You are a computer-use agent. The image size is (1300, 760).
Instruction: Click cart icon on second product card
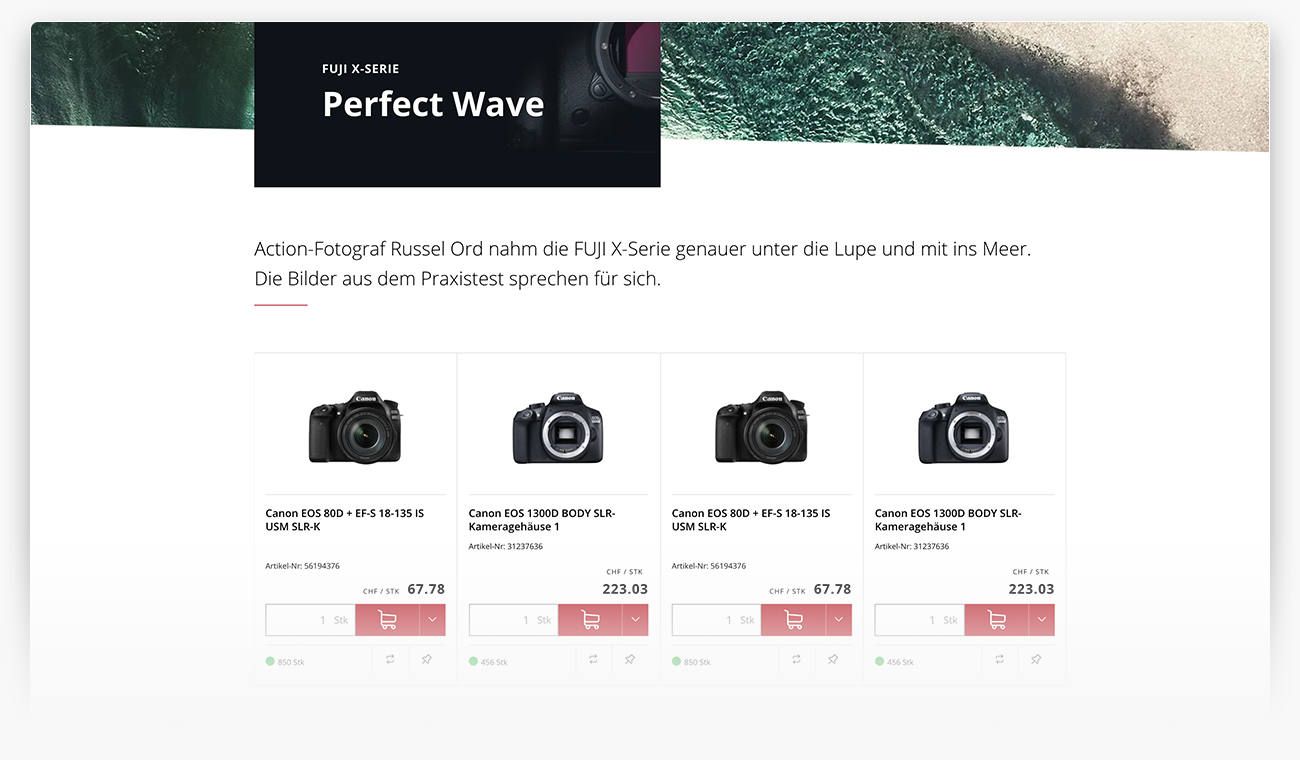tap(590, 620)
